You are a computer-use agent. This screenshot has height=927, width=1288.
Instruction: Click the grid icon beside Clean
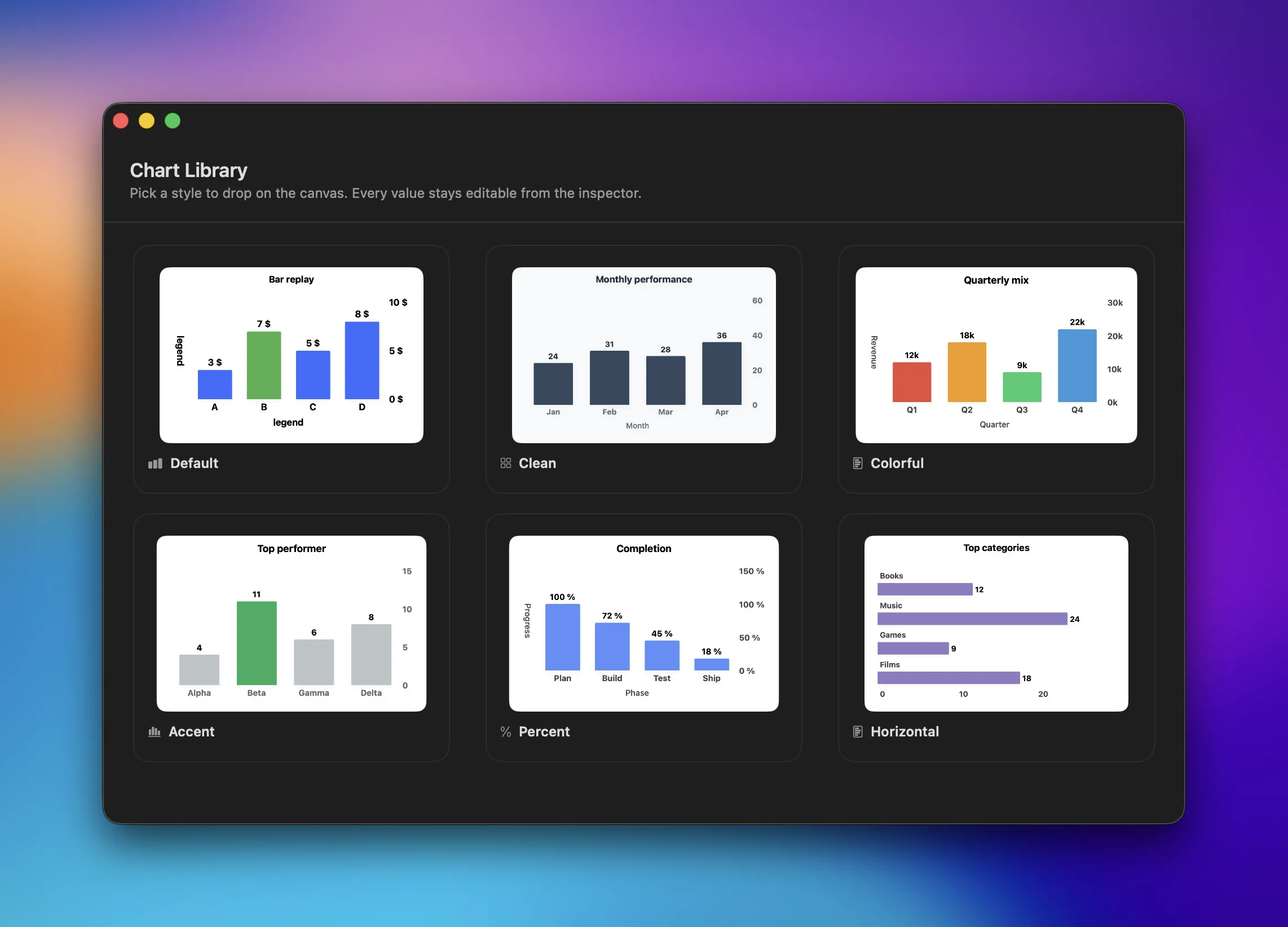tap(505, 463)
